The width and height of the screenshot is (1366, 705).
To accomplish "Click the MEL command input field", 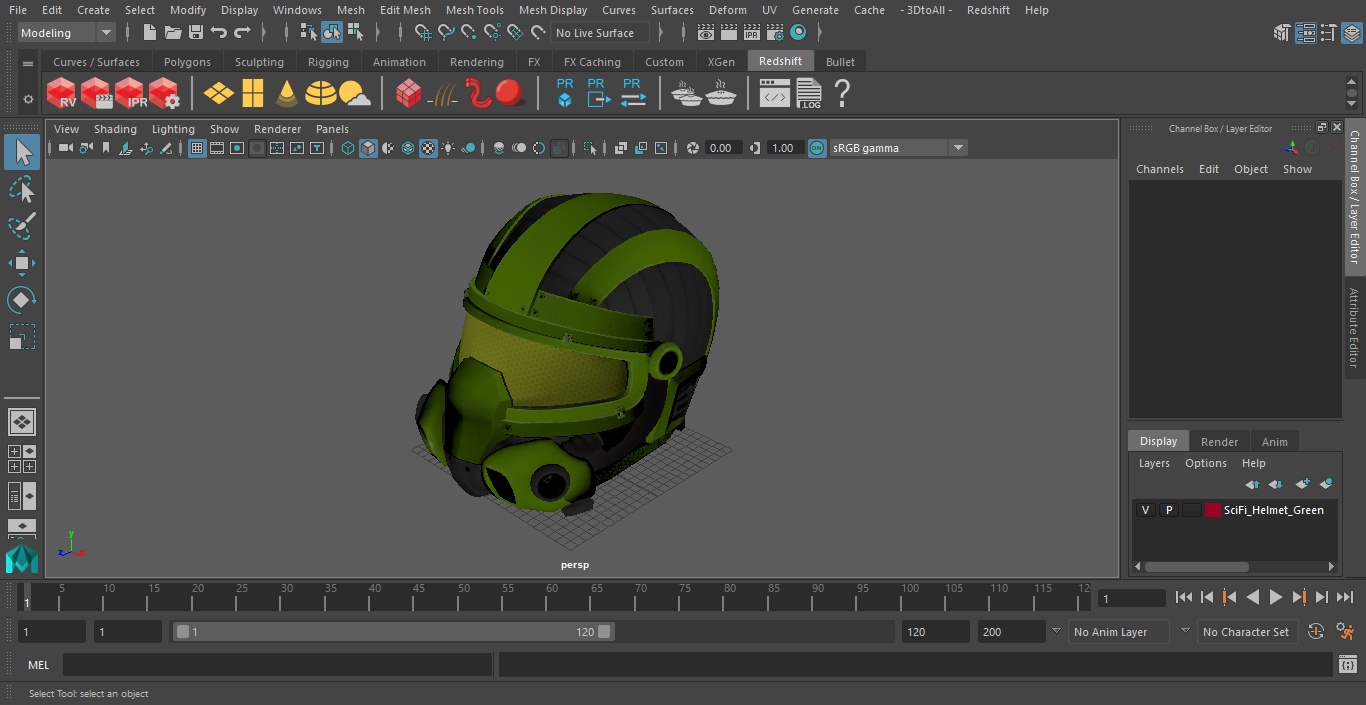I will tap(277, 665).
